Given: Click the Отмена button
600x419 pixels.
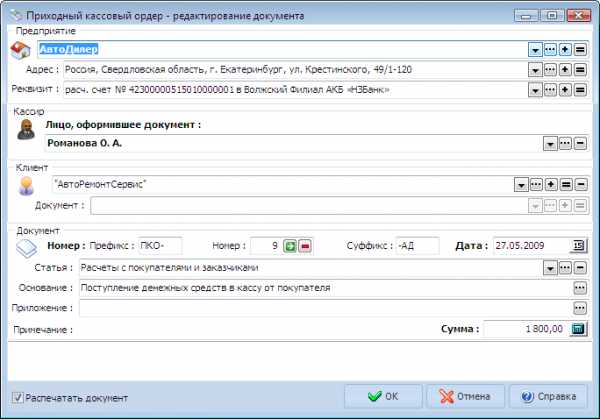Looking at the screenshot, I should [x=463, y=396].
